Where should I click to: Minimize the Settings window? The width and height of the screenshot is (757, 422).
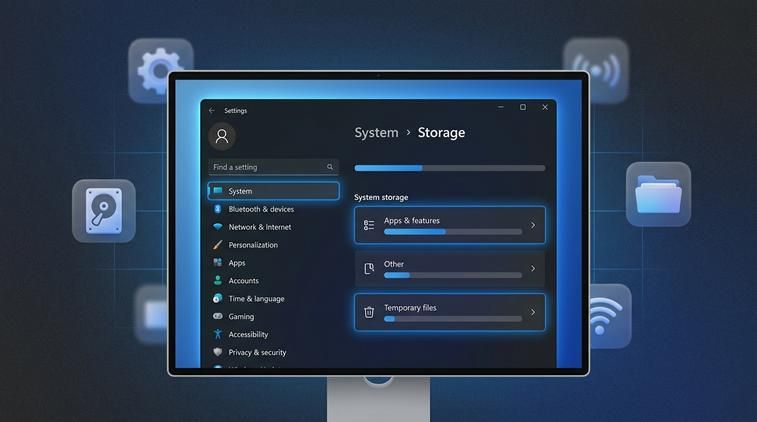pyautogui.click(x=501, y=107)
